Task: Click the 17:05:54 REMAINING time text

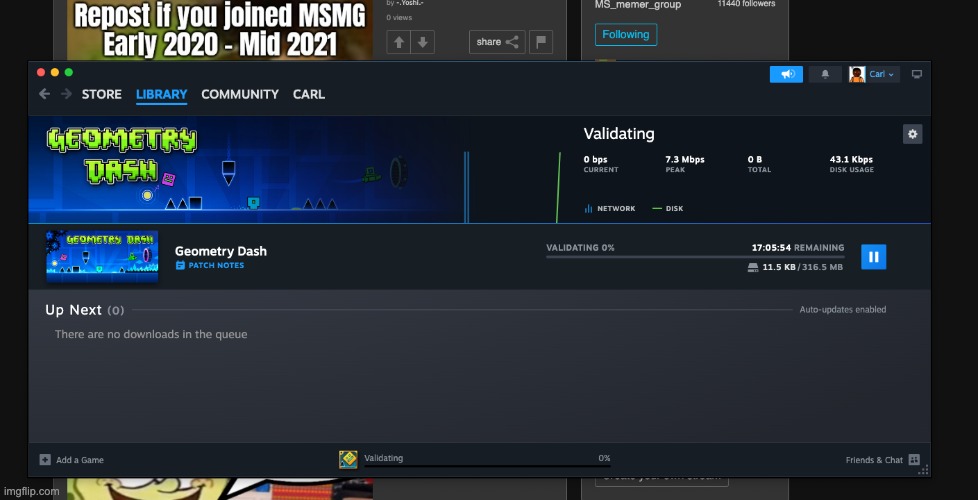Action: 798,248
